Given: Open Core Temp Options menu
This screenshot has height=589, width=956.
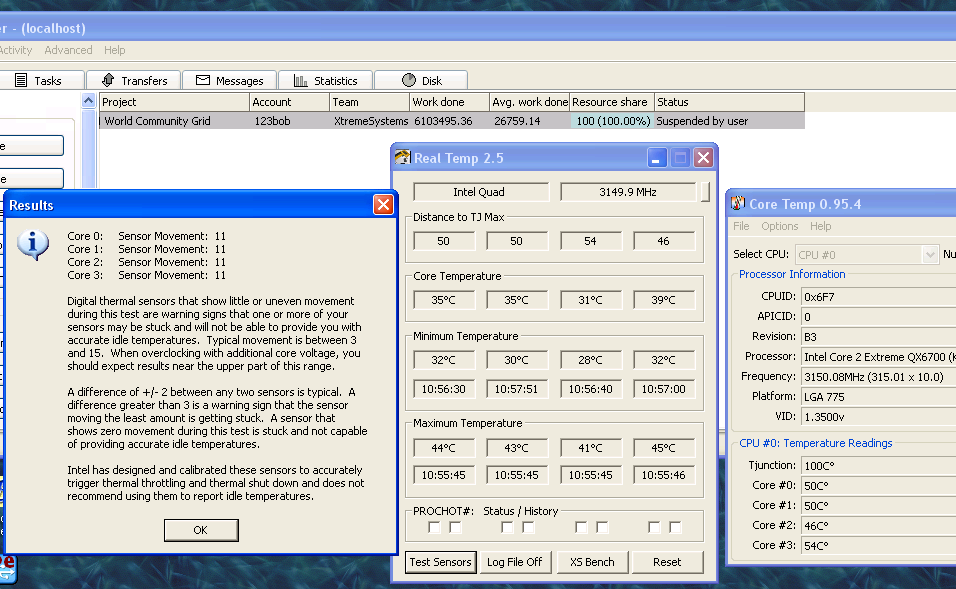Looking at the screenshot, I should click(x=779, y=226).
